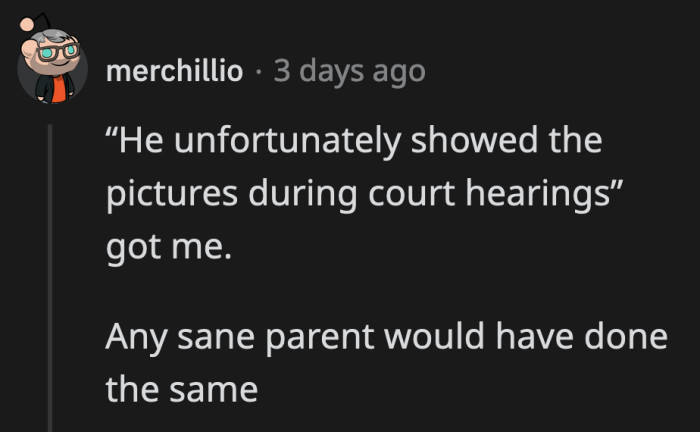Click the word "hearings" ending the quote
700x432 pixels.
click(x=555, y=193)
